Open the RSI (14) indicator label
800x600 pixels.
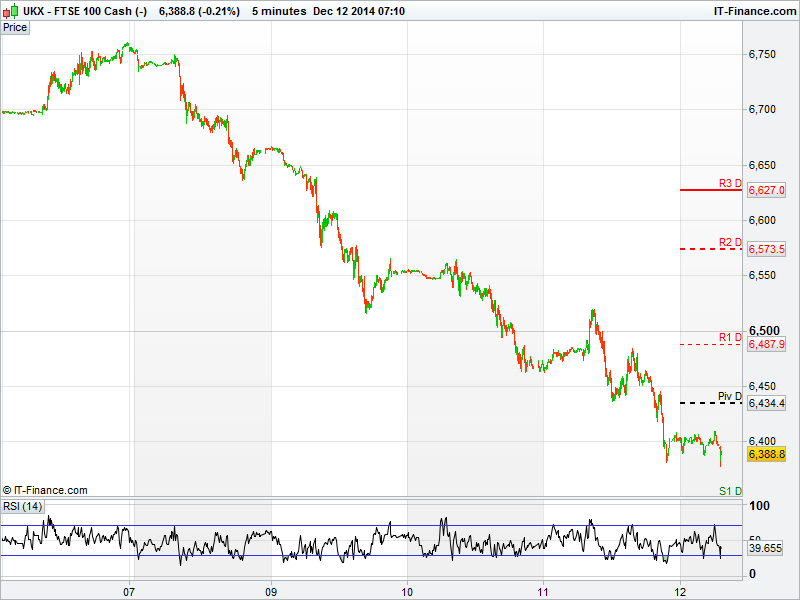tap(23, 506)
